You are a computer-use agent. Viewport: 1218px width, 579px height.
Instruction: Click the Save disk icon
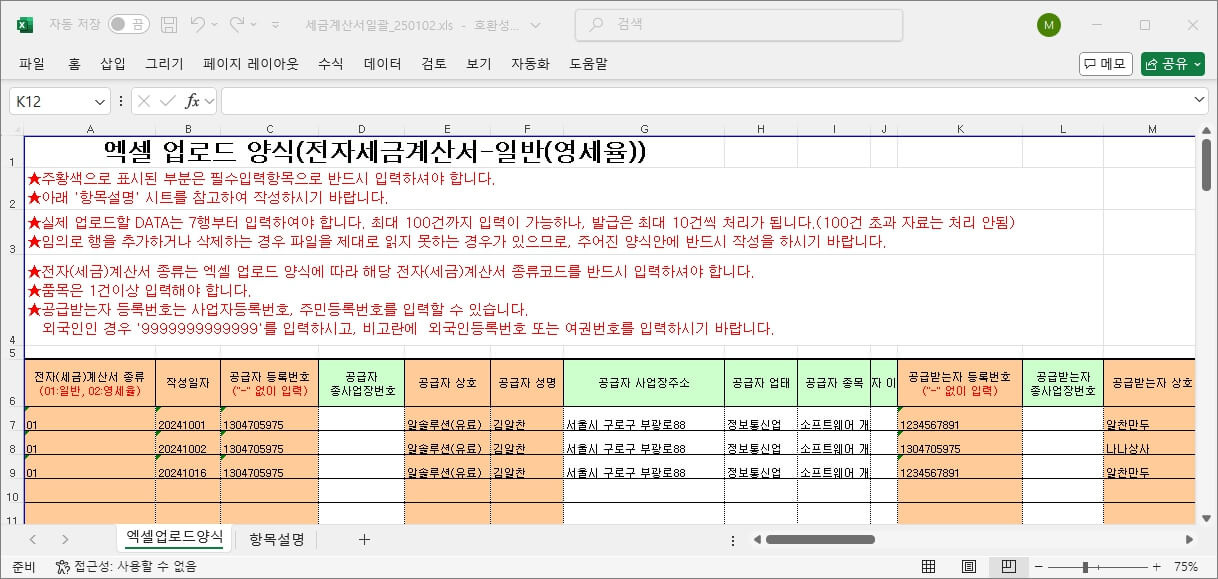(x=169, y=24)
